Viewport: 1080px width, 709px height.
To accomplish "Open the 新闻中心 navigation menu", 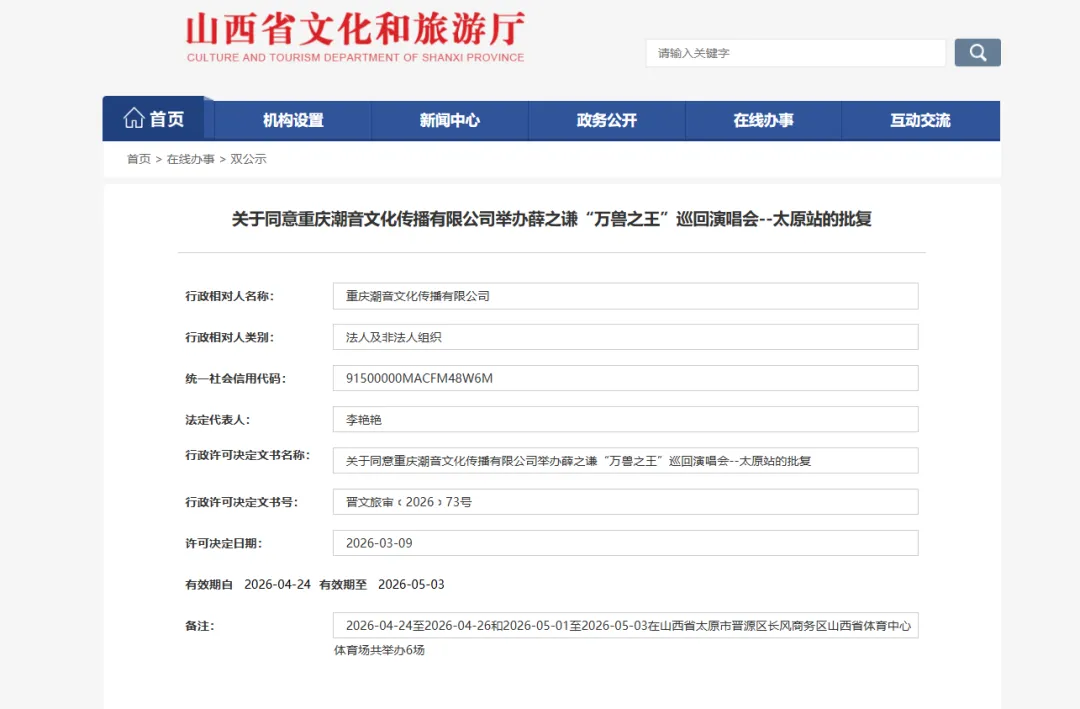I will pos(450,121).
